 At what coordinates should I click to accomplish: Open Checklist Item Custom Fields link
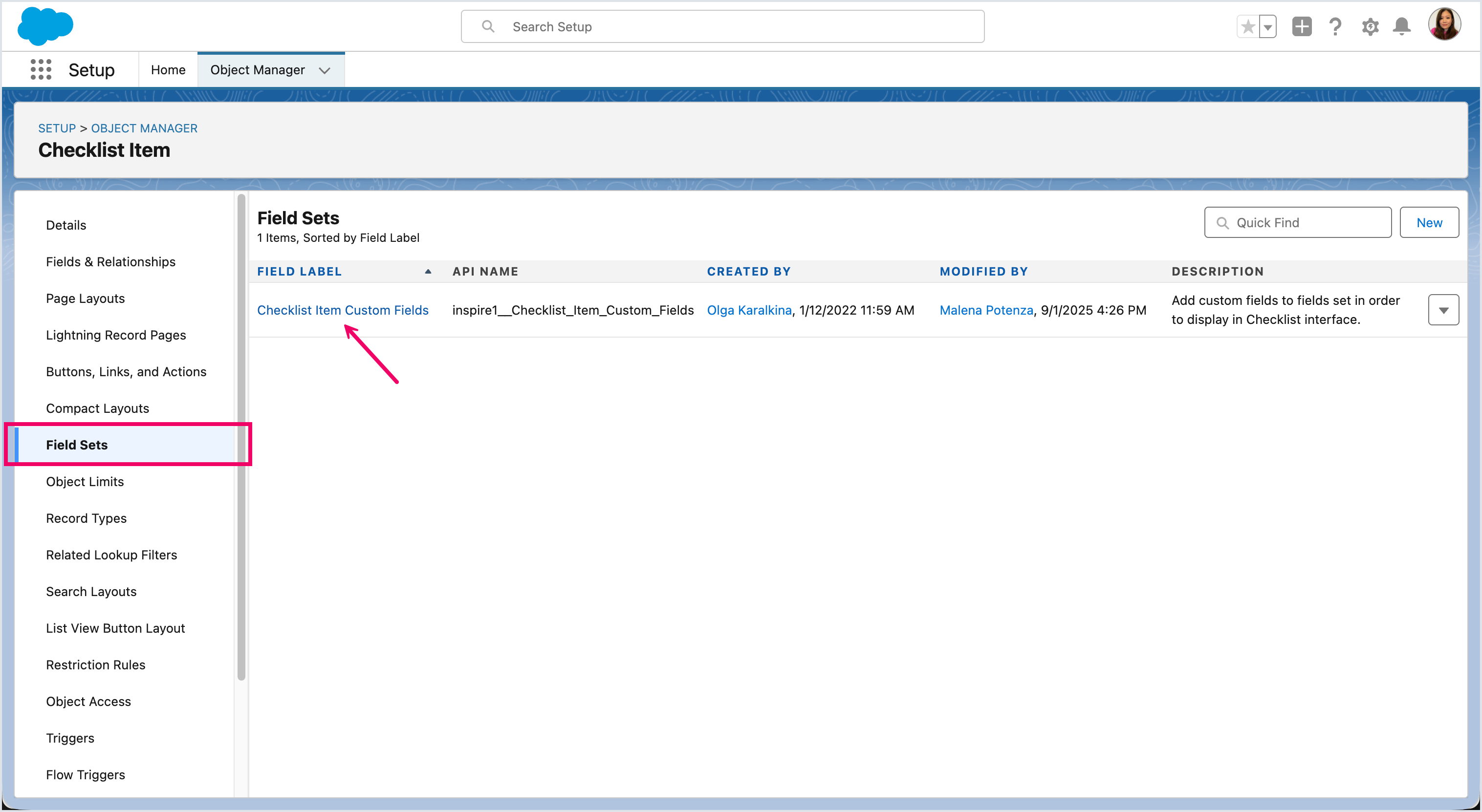[x=342, y=310]
